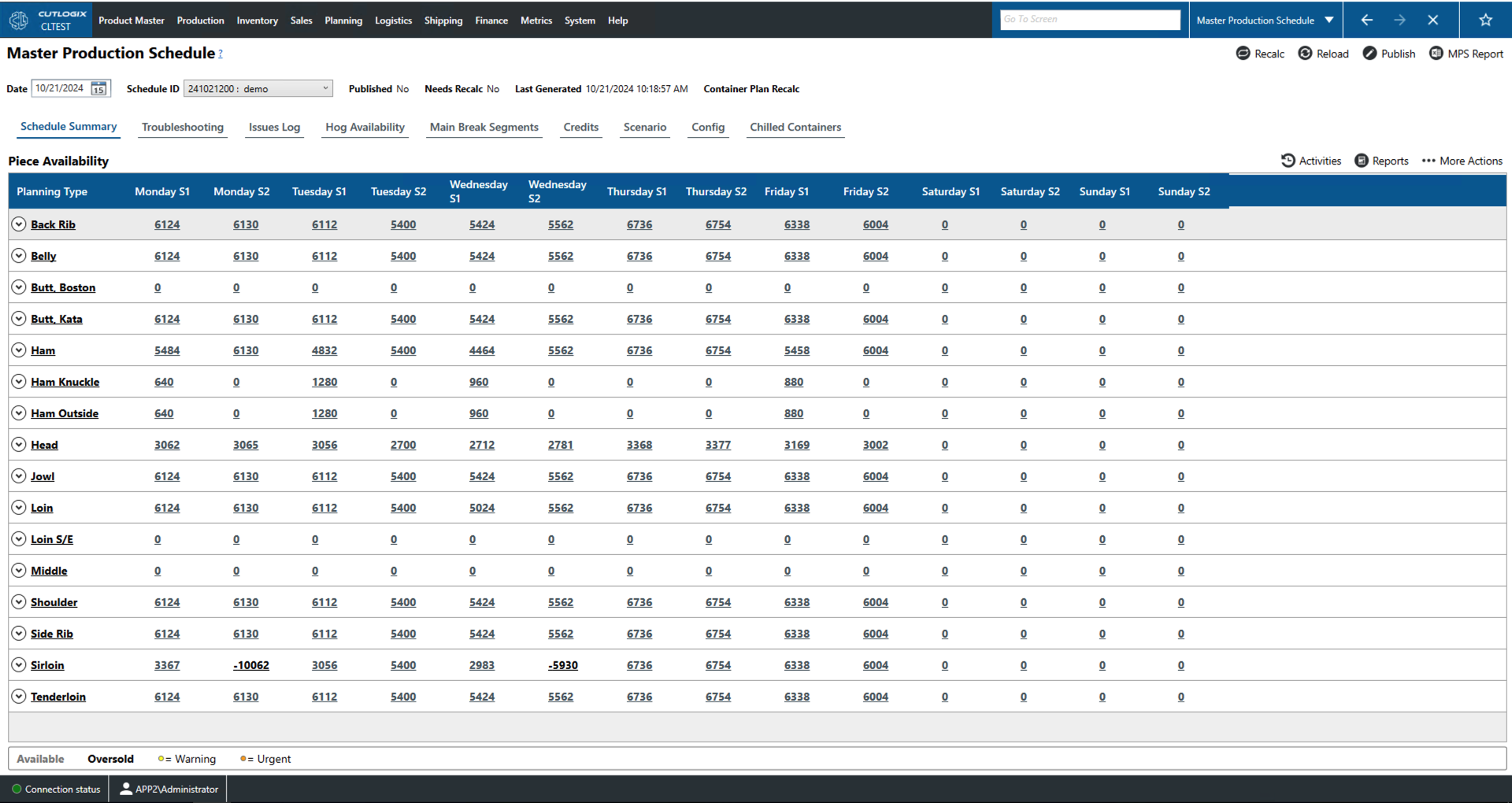This screenshot has width=1512, height=803.
Task: Click Sirloin Monday S2 value -10062
Action: pos(251,666)
